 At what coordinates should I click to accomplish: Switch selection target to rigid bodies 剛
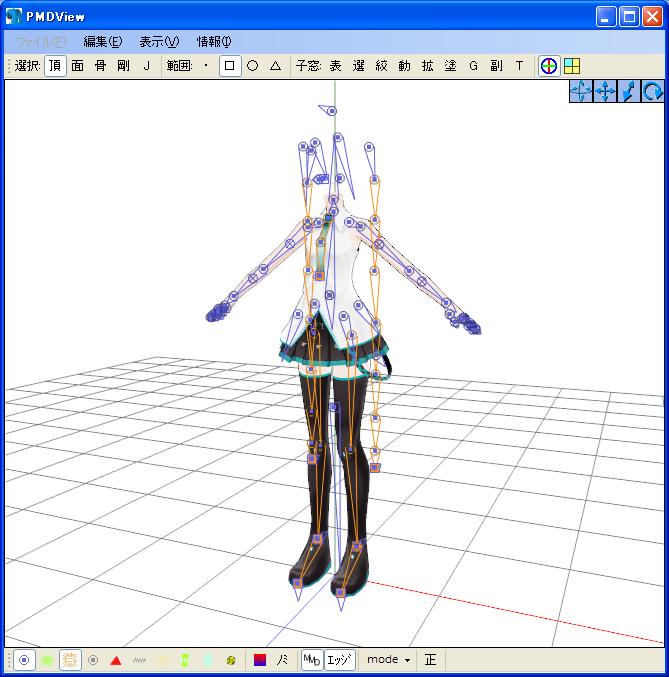pos(124,66)
